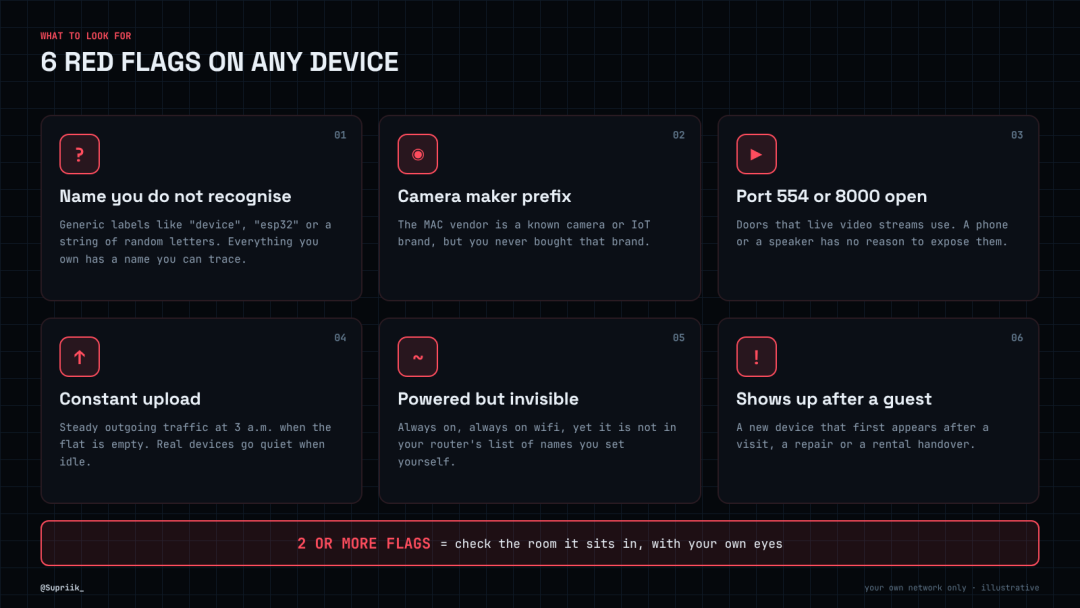Image resolution: width=1080 pixels, height=608 pixels.
Task: Click the number 02 on the camera card
Action: (678, 135)
